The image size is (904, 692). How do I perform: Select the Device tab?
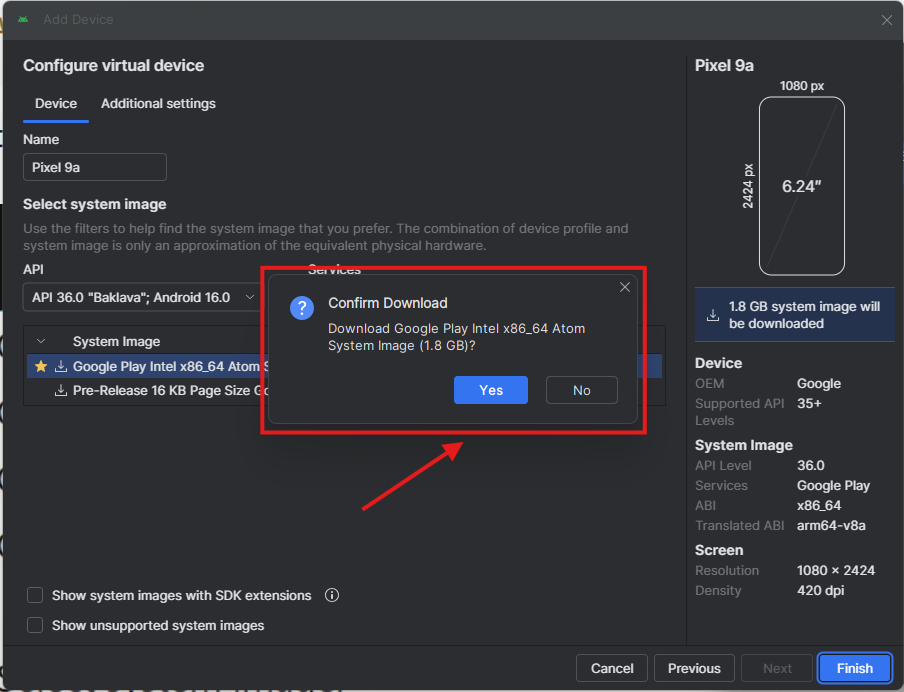click(56, 103)
